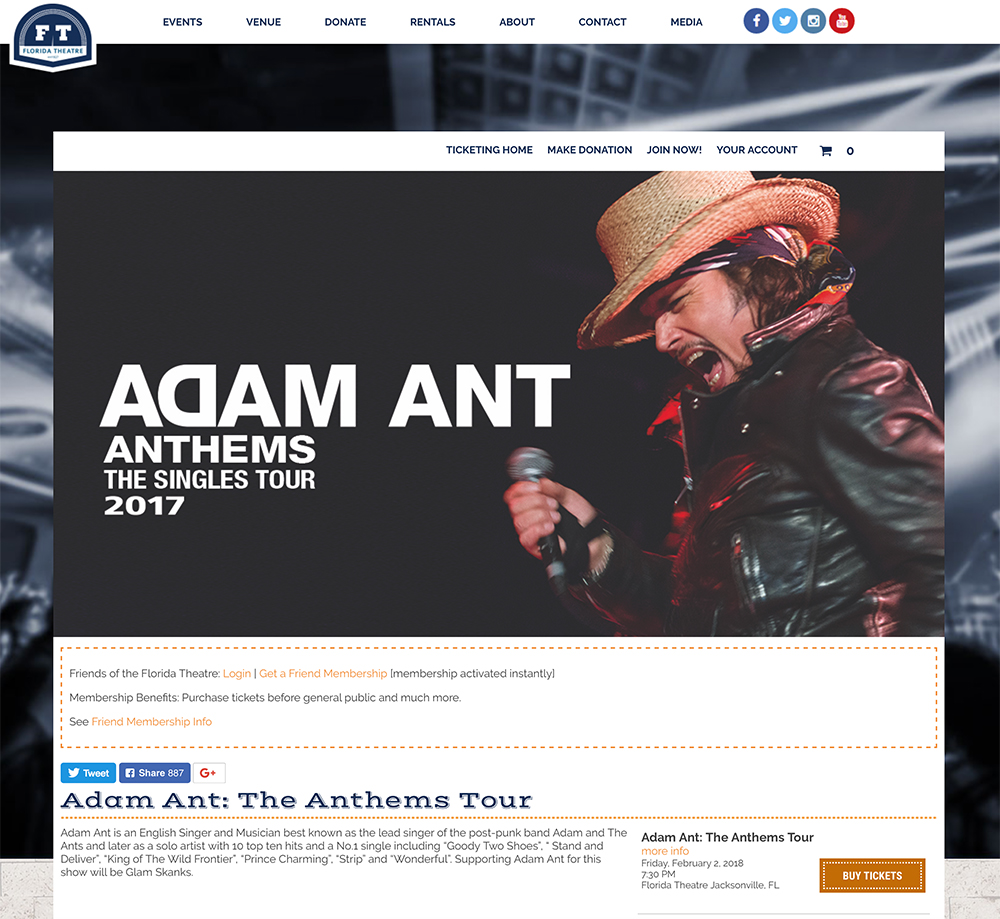This screenshot has height=919, width=1000.
Task: Click the Tweet button
Action: point(88,773)
